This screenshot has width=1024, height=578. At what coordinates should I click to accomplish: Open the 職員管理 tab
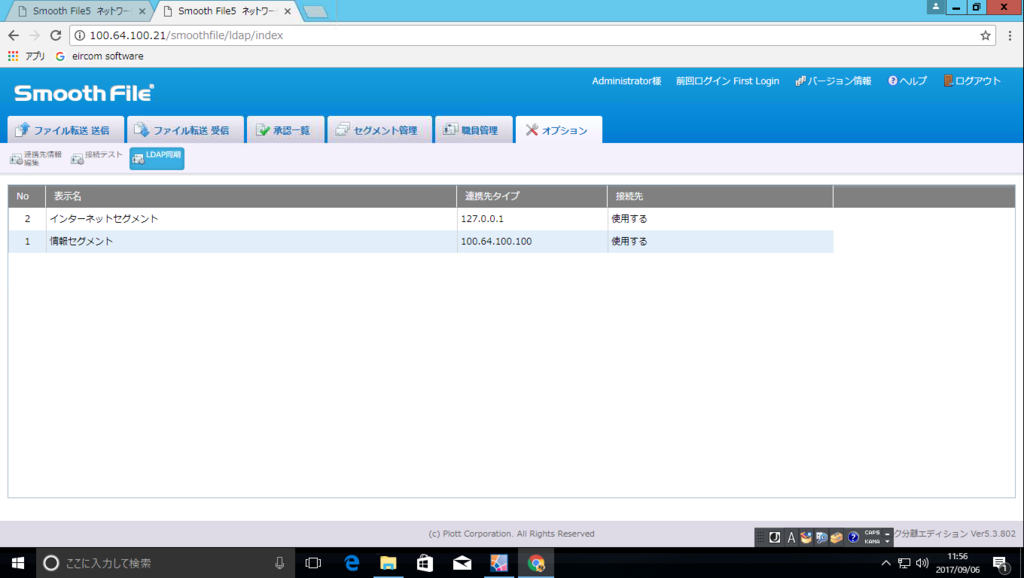tap(473, 130)
